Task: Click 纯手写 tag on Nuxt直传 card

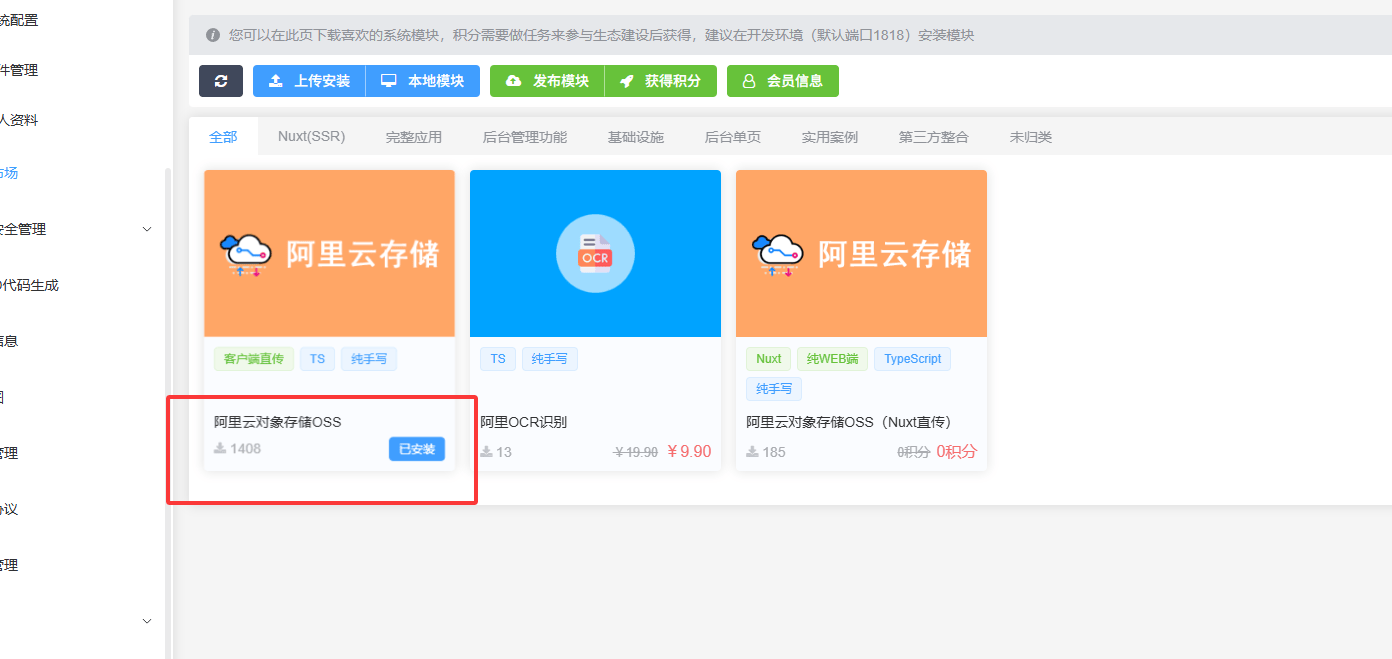Action: pos(774,389)
